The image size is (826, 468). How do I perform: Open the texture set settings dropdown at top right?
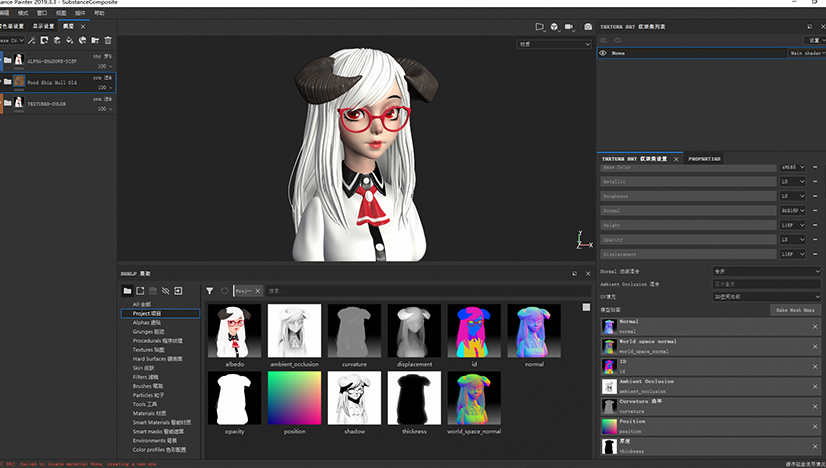(815, 40)
